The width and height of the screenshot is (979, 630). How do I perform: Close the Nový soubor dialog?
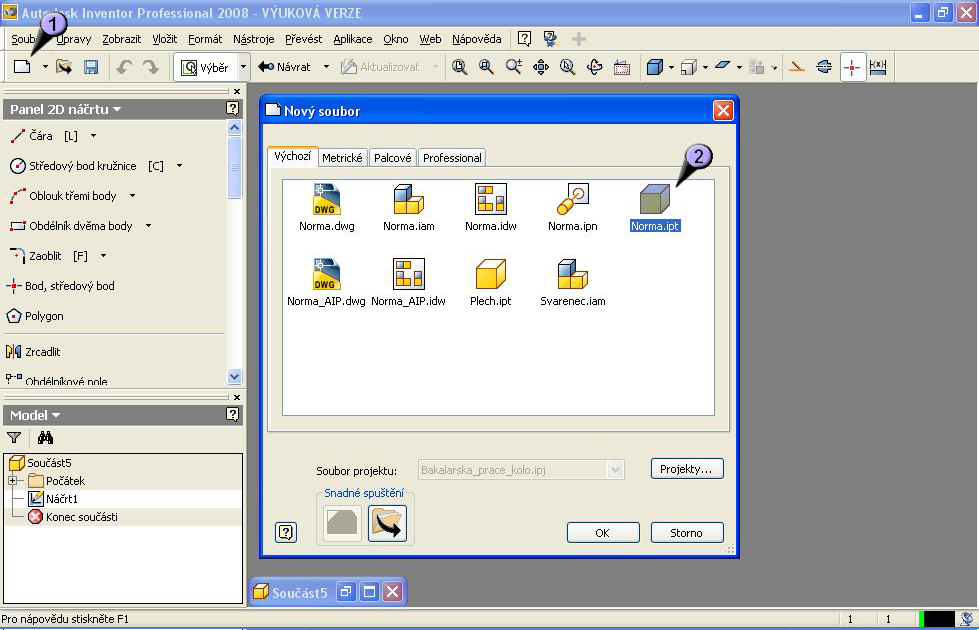[x=723, y=111]
